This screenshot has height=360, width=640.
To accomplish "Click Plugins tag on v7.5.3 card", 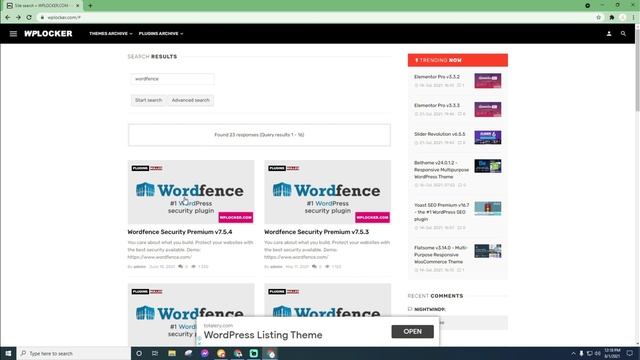I will coord(277,168).
